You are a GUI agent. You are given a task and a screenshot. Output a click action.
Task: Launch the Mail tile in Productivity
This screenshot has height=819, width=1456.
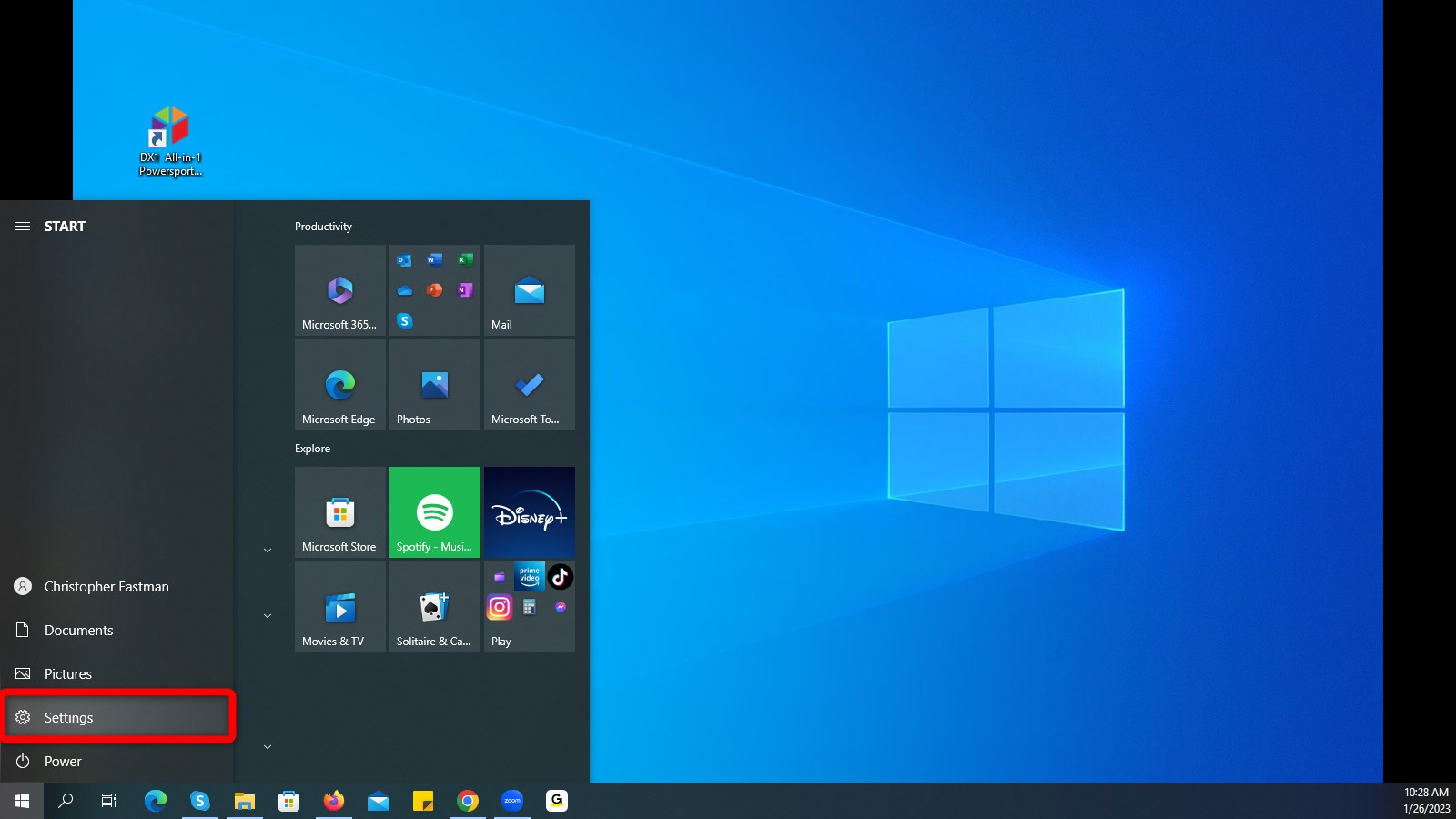click(530, 290)
